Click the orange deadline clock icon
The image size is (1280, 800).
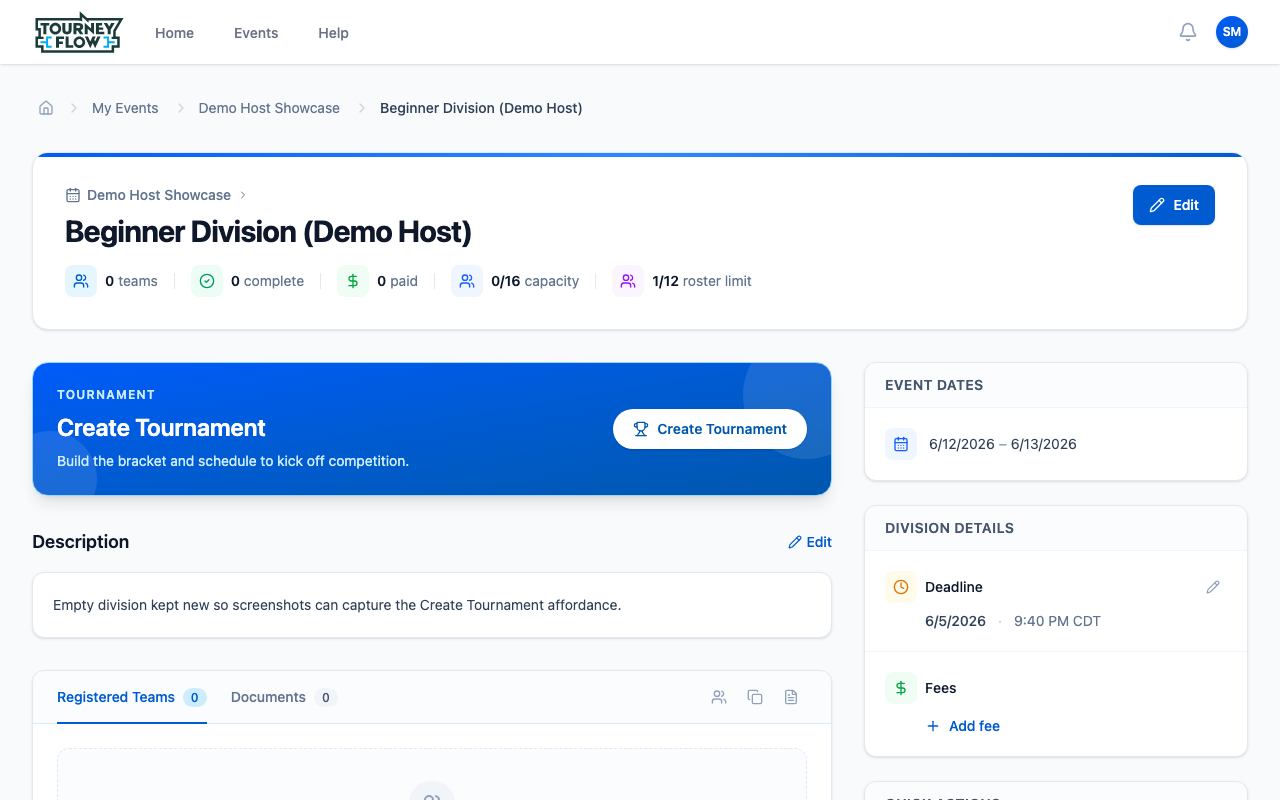point(901,587)
